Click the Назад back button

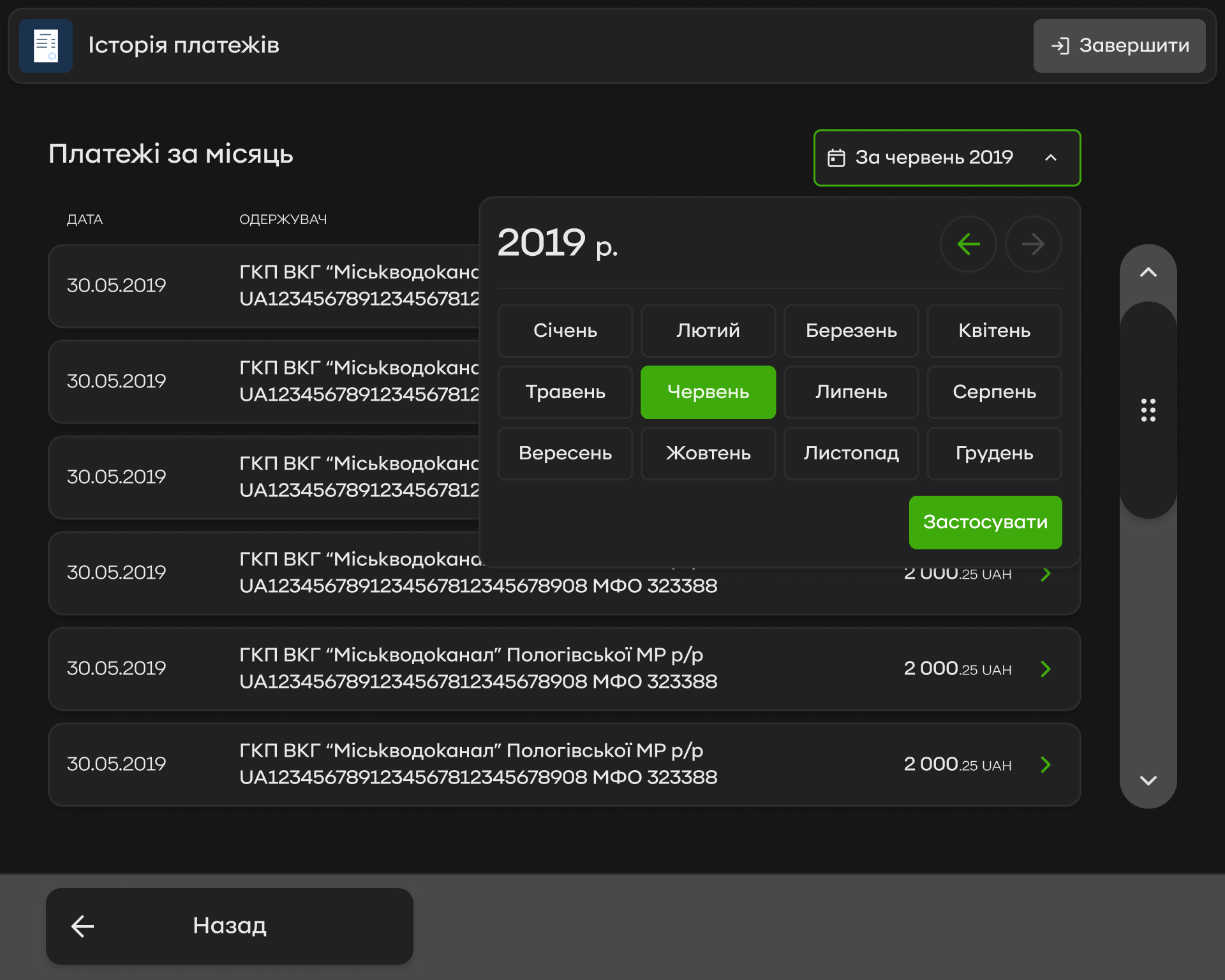click(x=230, y=926)
